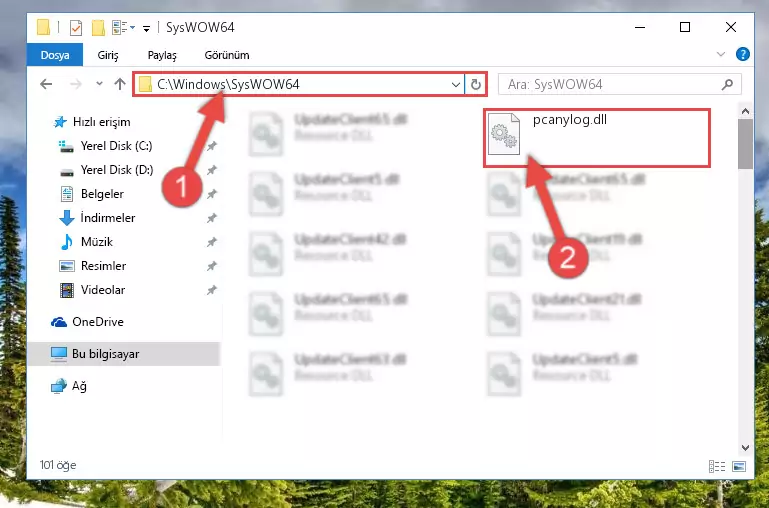Image resolution: width=769 pixels, height=508 pixels.
Task: Click the view layout icon in title bar
Action: pyautogui.click(x=121, y=27)
